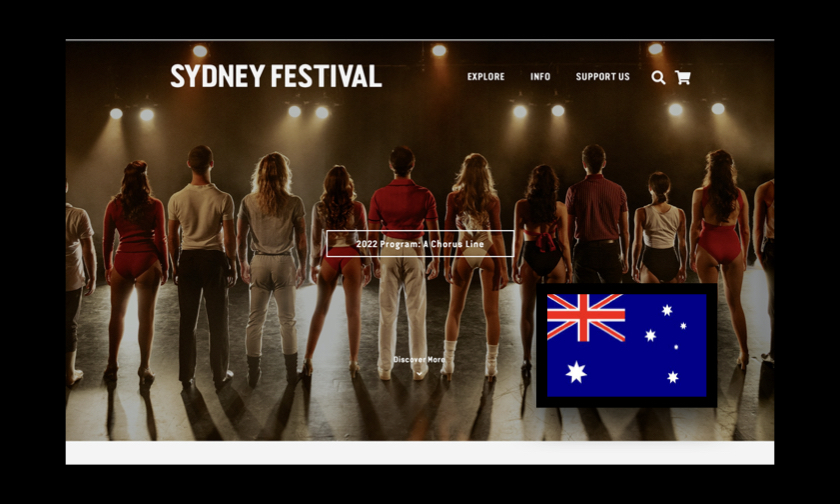Click the Australian flag image
Image resolution: width=840 pixels, height=504 pixels.
[x=627, y=345]
